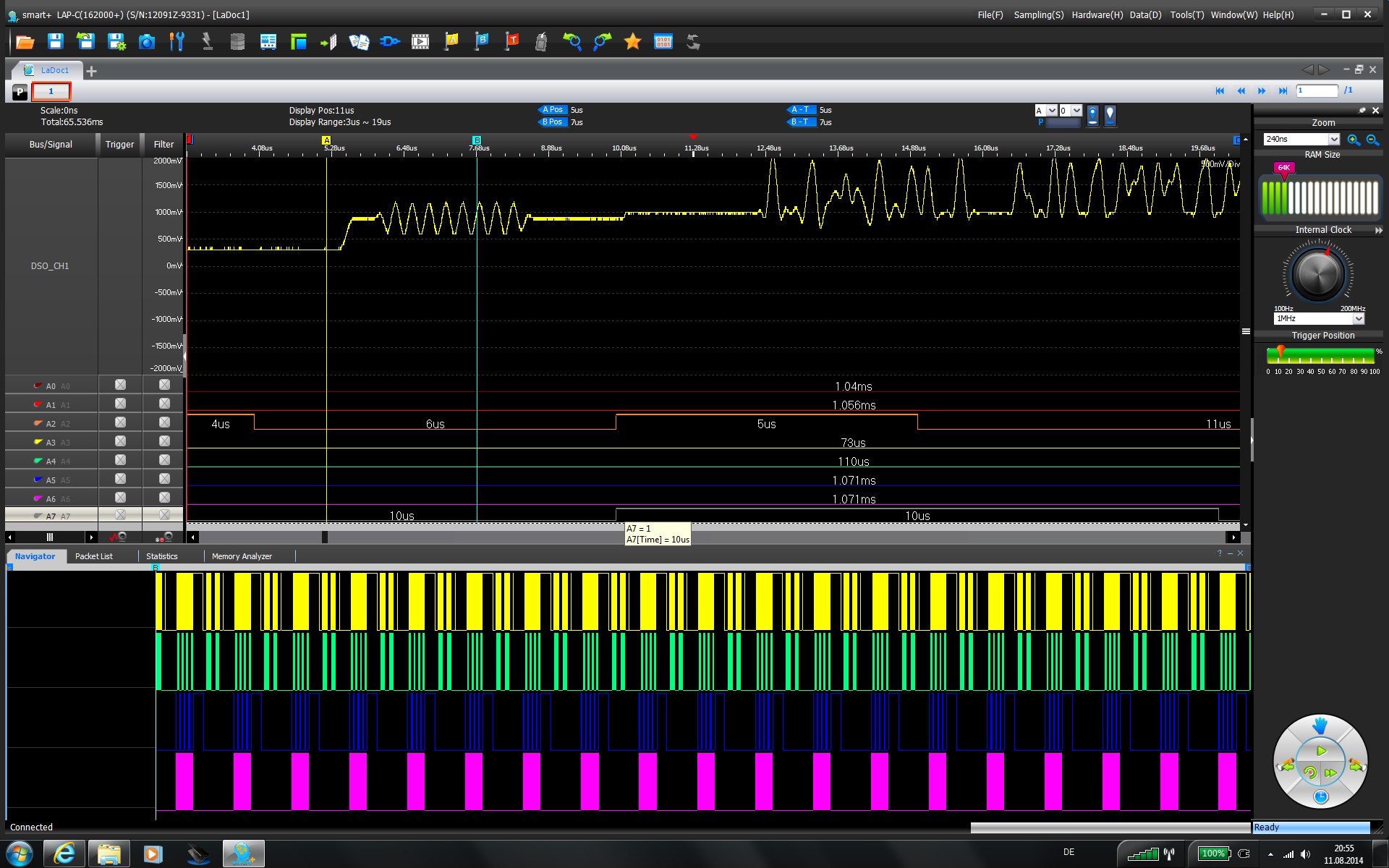Toggle the trigger checkbox for A6
The image size is (1389, 868).
pyautogui.click(x=120, y=498)
